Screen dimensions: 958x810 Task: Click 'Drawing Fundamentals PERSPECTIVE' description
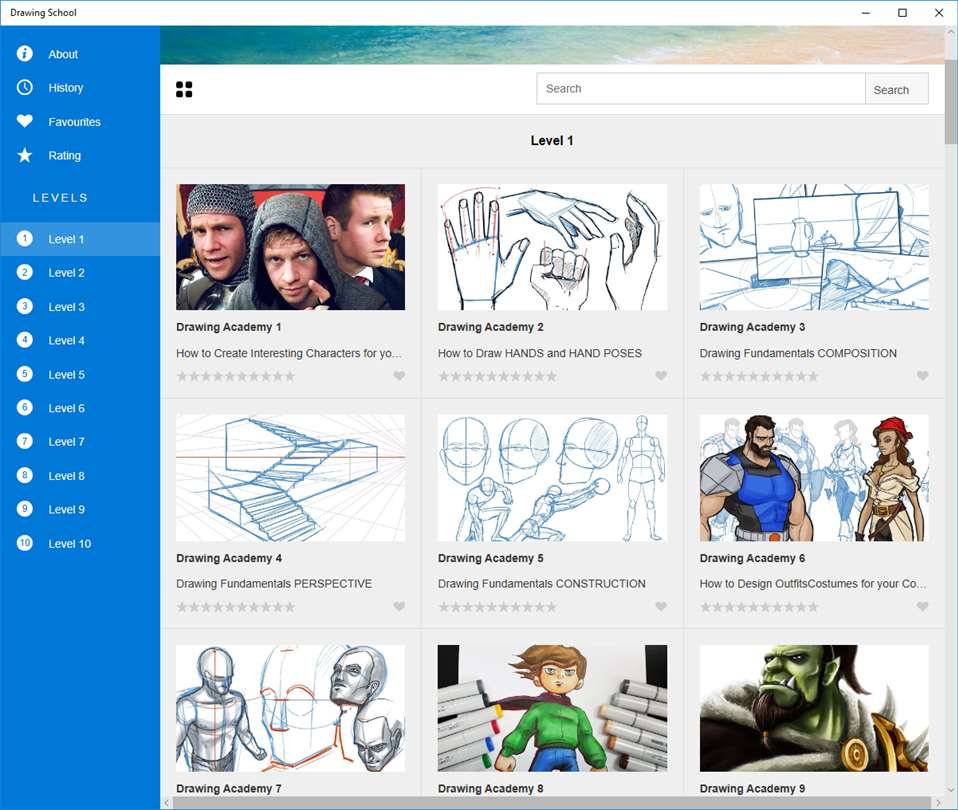274,583
